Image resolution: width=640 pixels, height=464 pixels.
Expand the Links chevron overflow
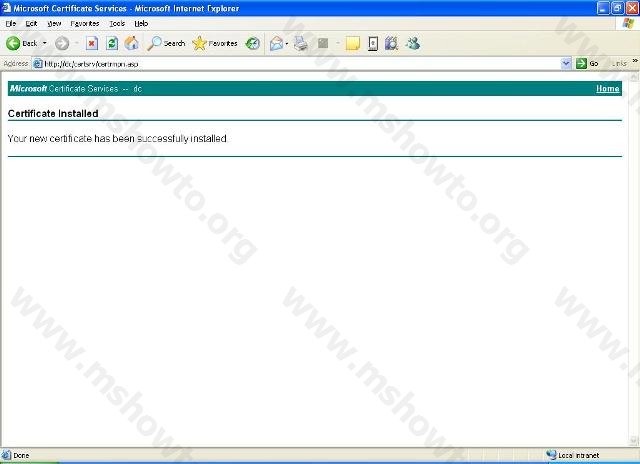click(635, 61)
